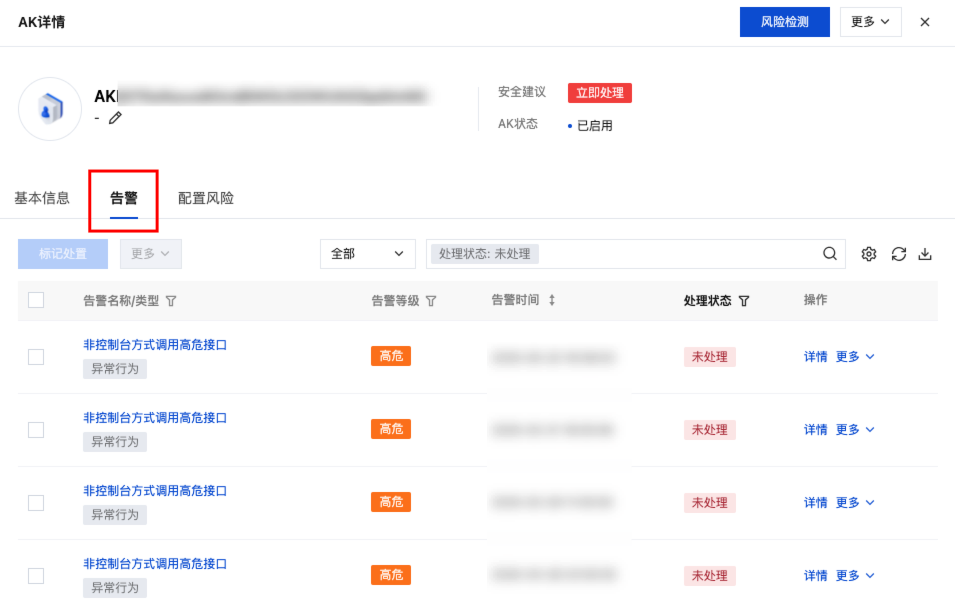
Task: Filter by 告警等级 funnel icon
Action: click(431, 301)
